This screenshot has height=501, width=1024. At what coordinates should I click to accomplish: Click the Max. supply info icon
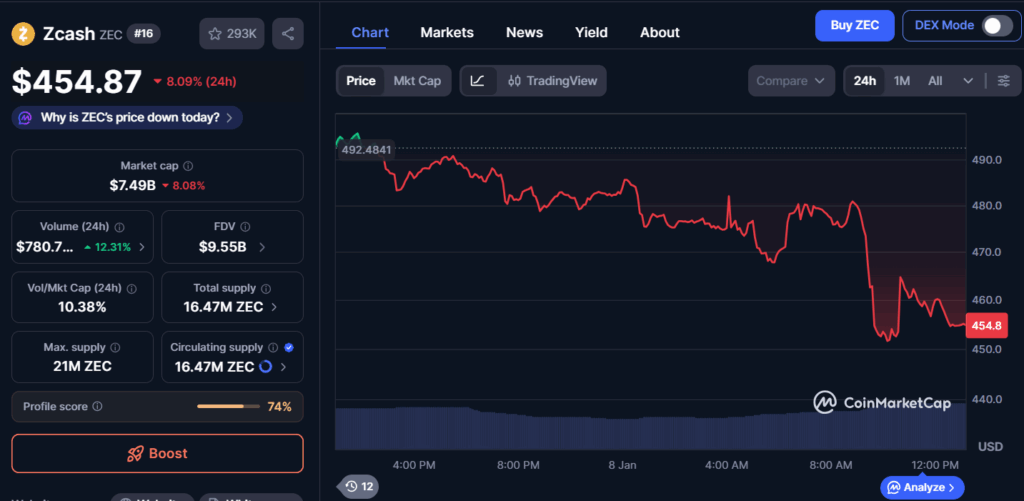(115, 347)
